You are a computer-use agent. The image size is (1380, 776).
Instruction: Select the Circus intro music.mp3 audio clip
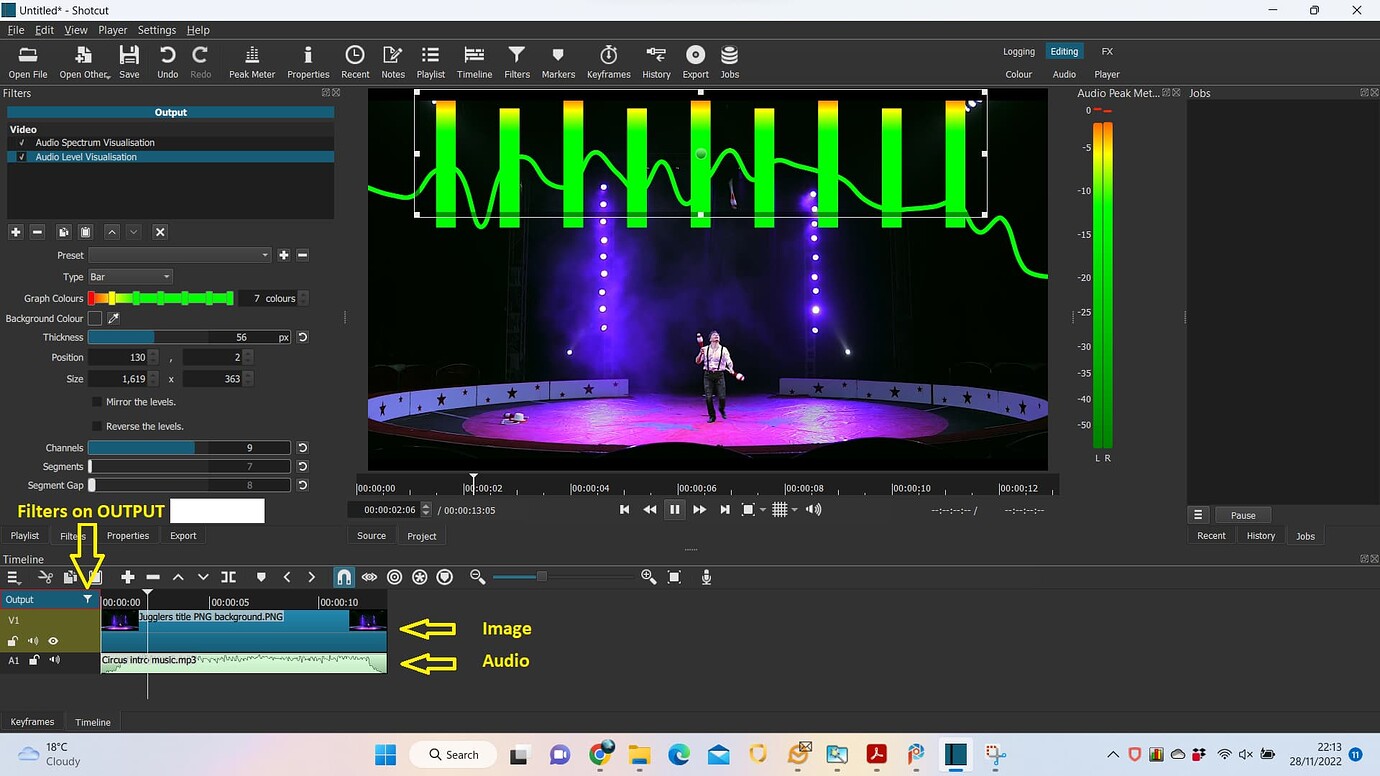coord(244,662)
